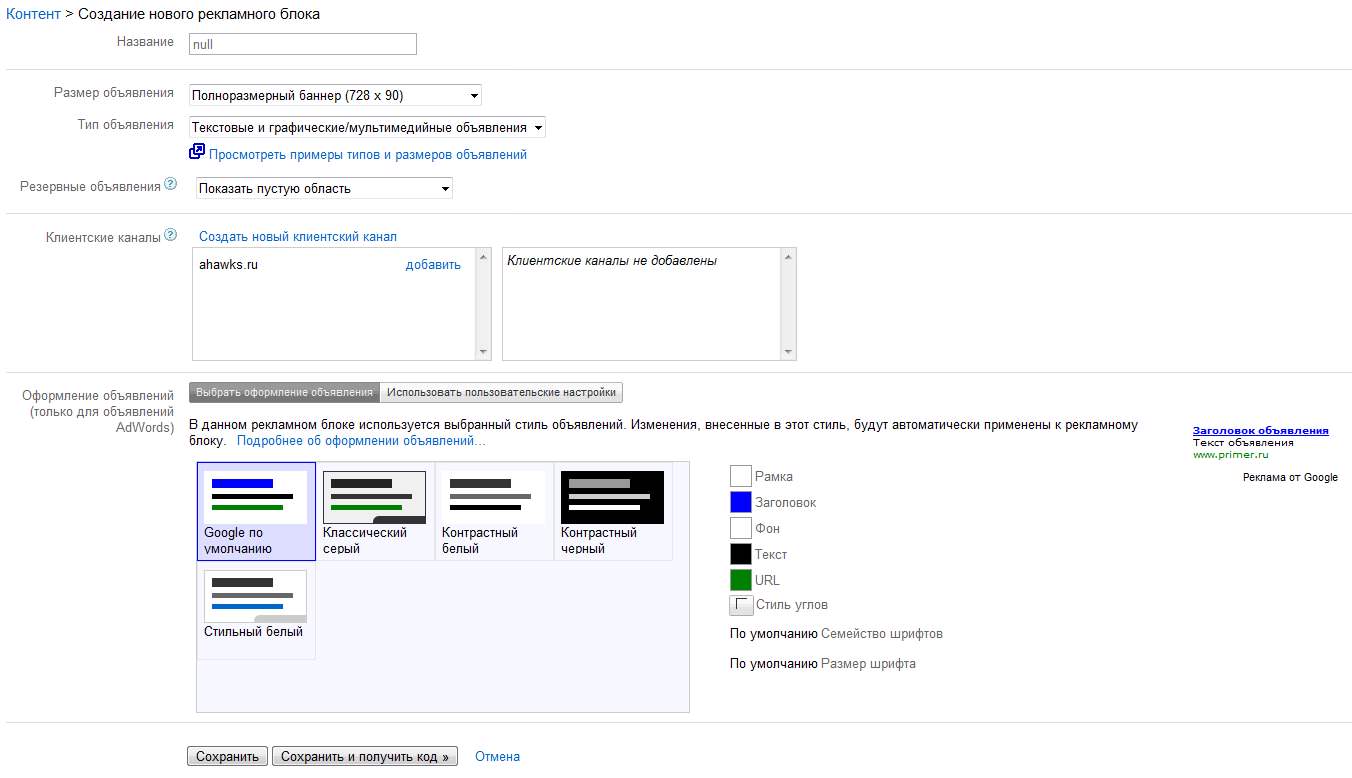Click the external examples icon

coord(197,153)
